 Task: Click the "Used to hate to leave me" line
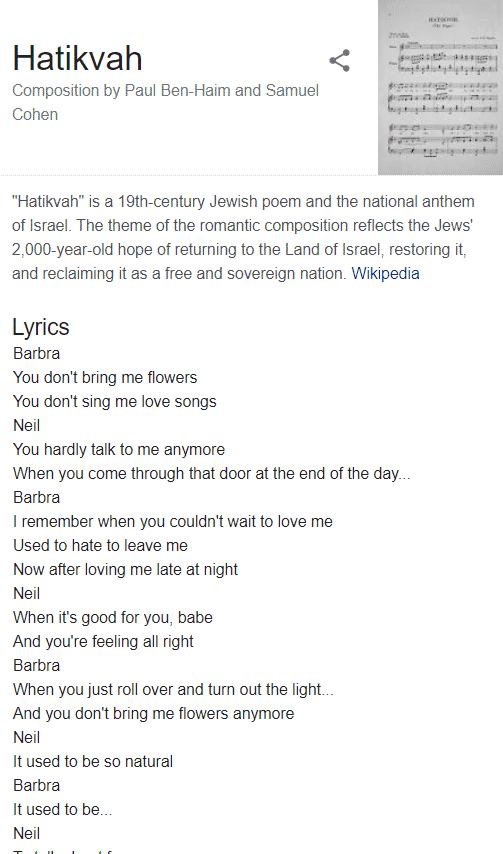click(100, 545)
